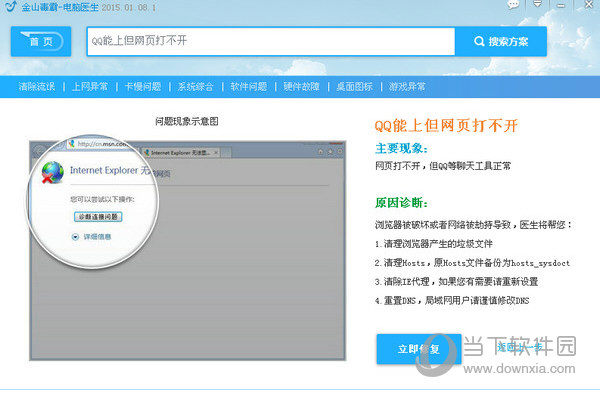600x398 pixels.
Task: Click the text 网页打不开，但QQ等聊天工具正常
Action: 443,166
